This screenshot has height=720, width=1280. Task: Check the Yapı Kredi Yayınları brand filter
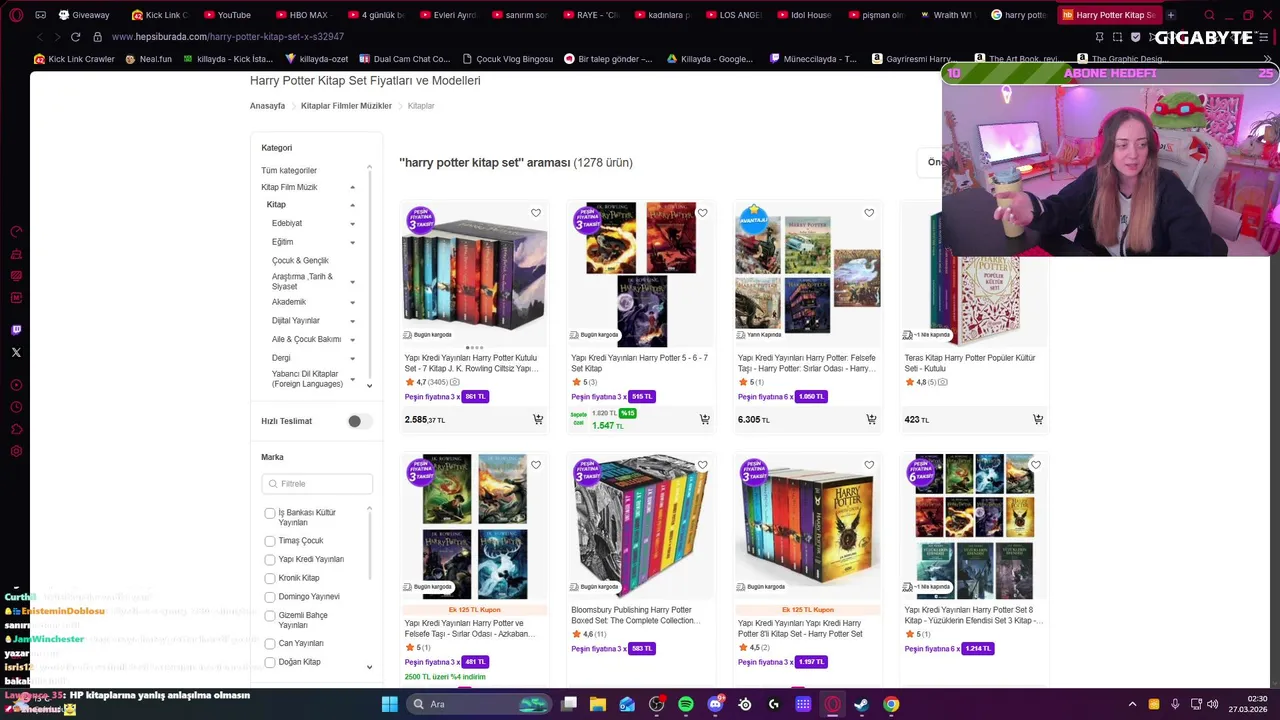(x=270, y=560)
